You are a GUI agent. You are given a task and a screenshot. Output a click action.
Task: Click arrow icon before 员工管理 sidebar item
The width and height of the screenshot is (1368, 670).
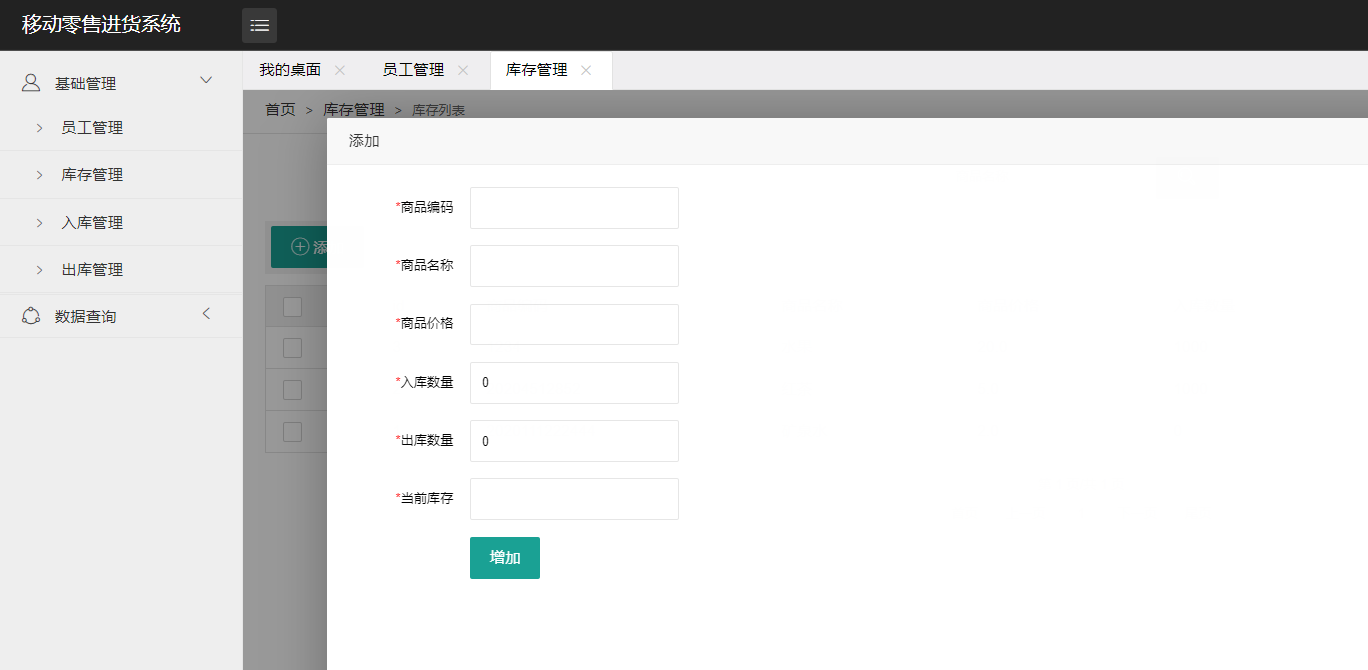pyautogui.click(x=40, y=128)
